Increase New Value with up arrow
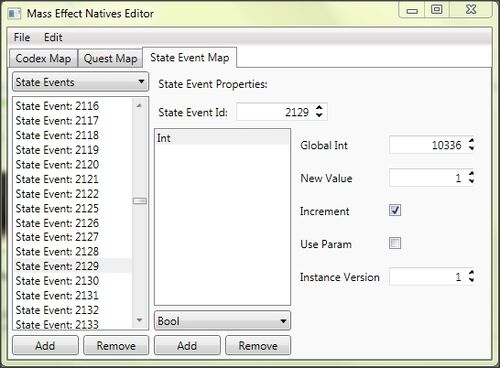Image resolution: width=500 pixels, height=368 pixels. coord(471,174)
